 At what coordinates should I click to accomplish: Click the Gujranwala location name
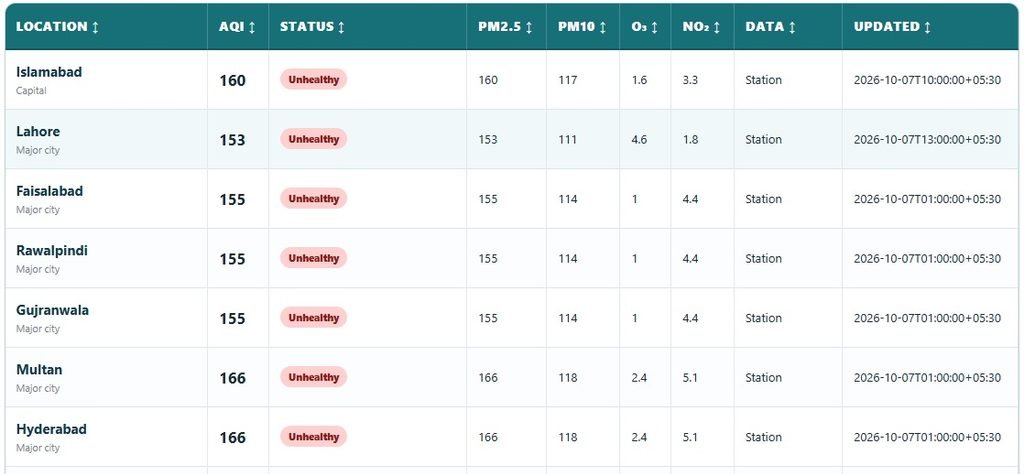[52, 309]
